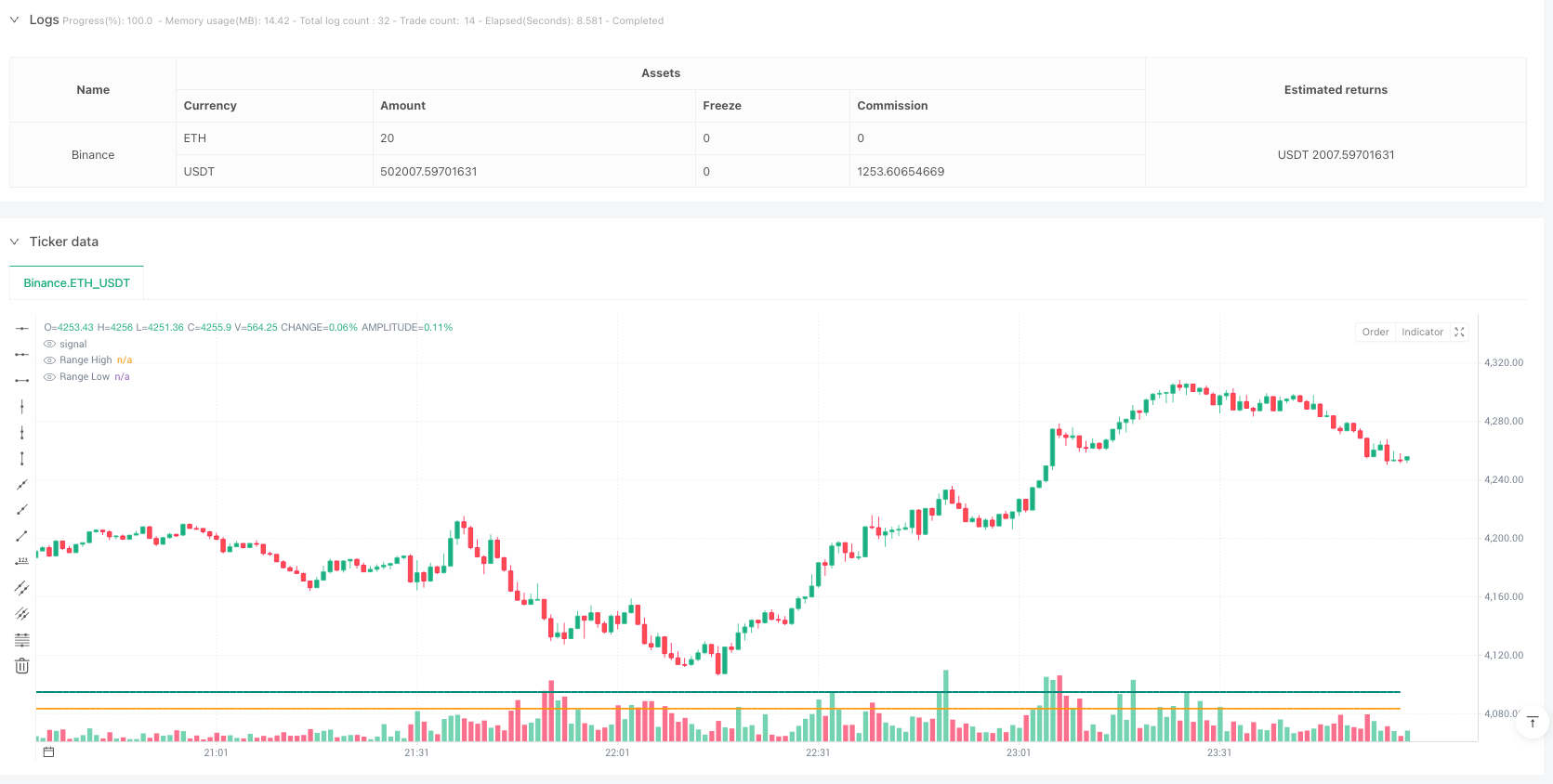Click the orange Range High n/a value
Viewport: 1553px width, 784px height.
tap(125, 360)
